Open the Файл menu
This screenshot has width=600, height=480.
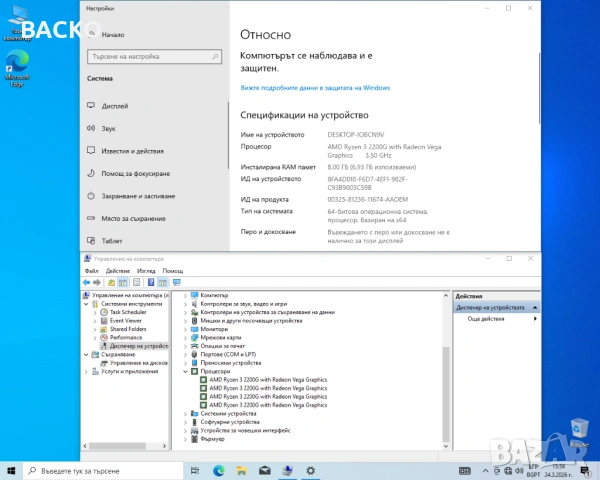[x=92, y=270]
